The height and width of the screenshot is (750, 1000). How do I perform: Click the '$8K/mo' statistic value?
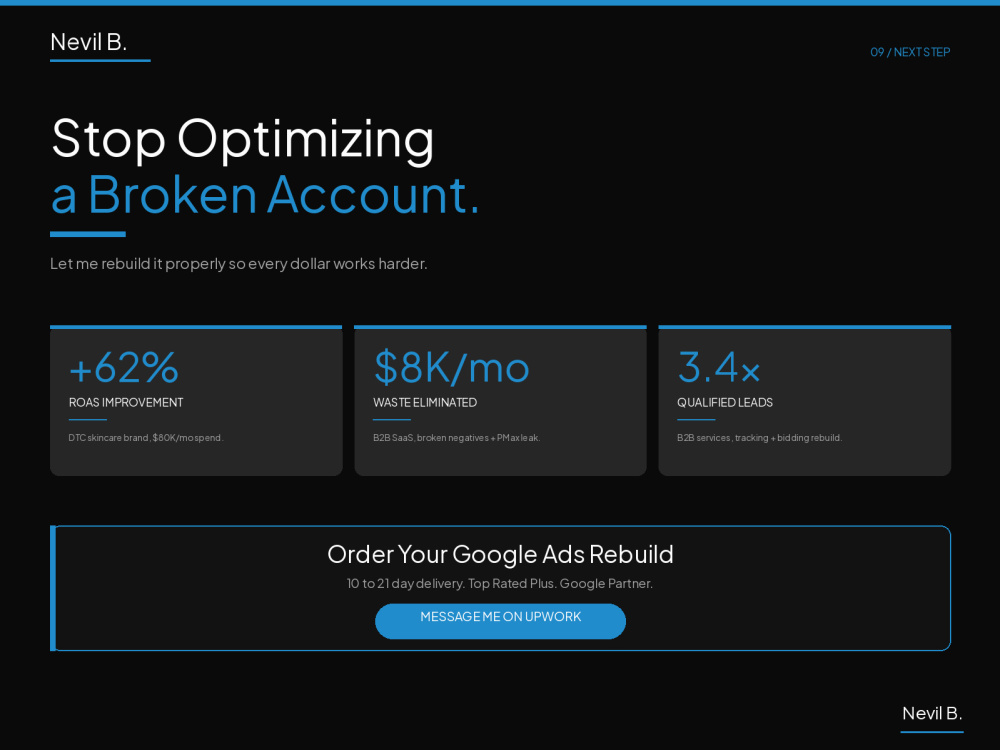pyautogui.click(x=452, y=367)
